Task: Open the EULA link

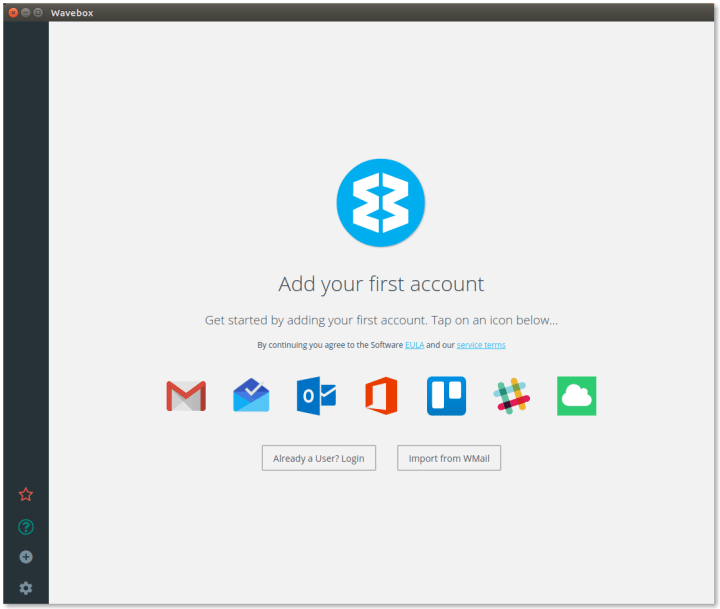Action: [414, 345]
